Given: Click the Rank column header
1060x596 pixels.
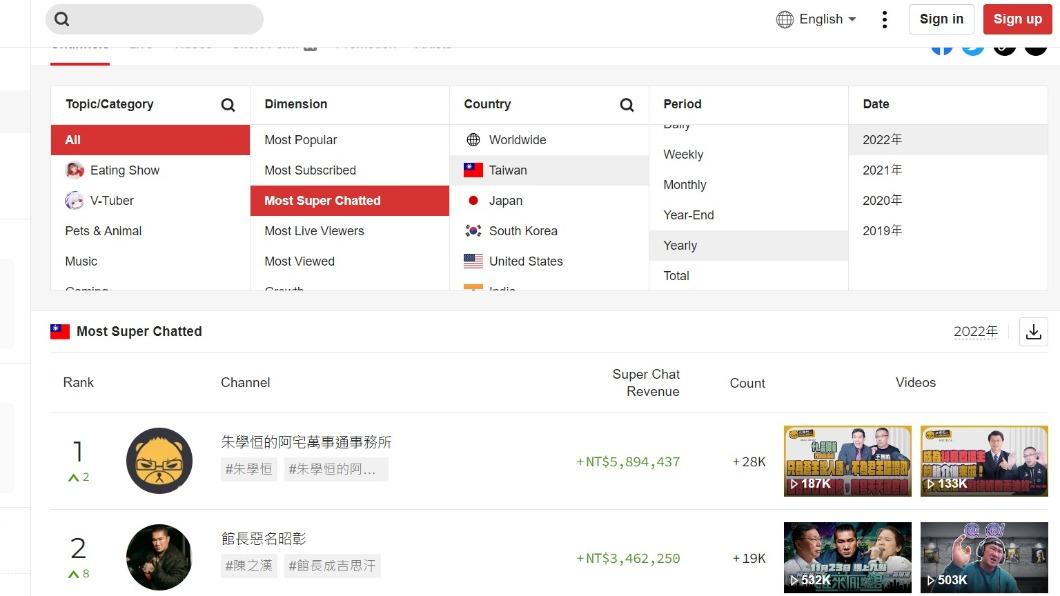Looking at the screenshot, I should pyautogui.click(x=78, y=382).
